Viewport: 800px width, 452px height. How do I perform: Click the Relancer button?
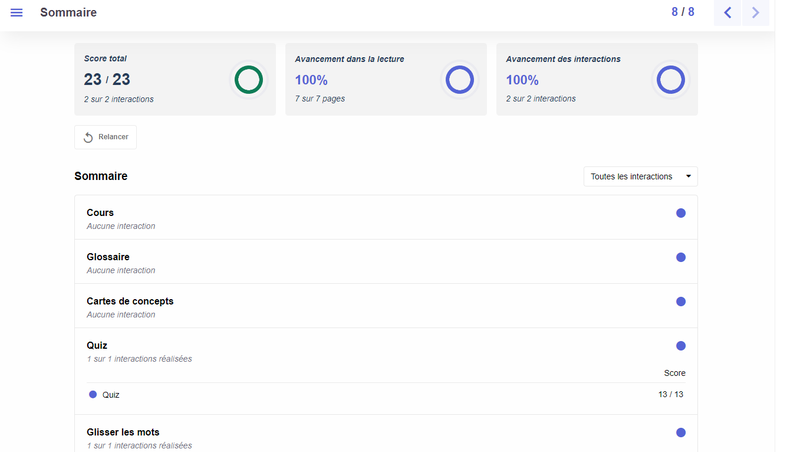click(105, 137)
